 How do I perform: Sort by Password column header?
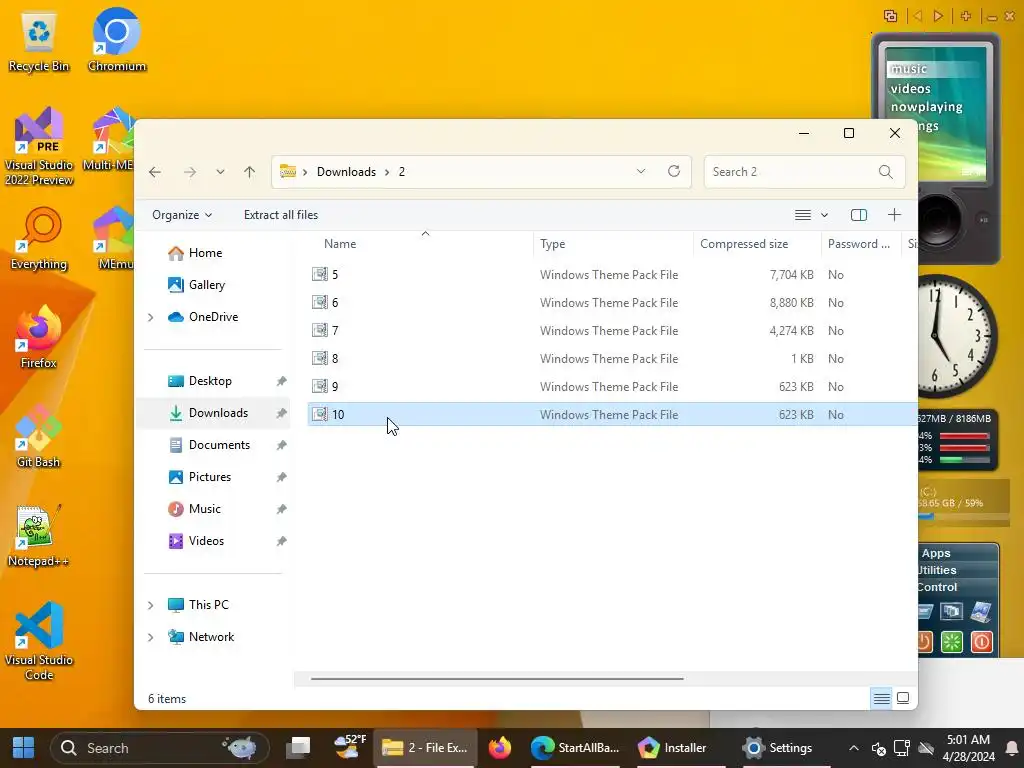[x=859, y=244]
